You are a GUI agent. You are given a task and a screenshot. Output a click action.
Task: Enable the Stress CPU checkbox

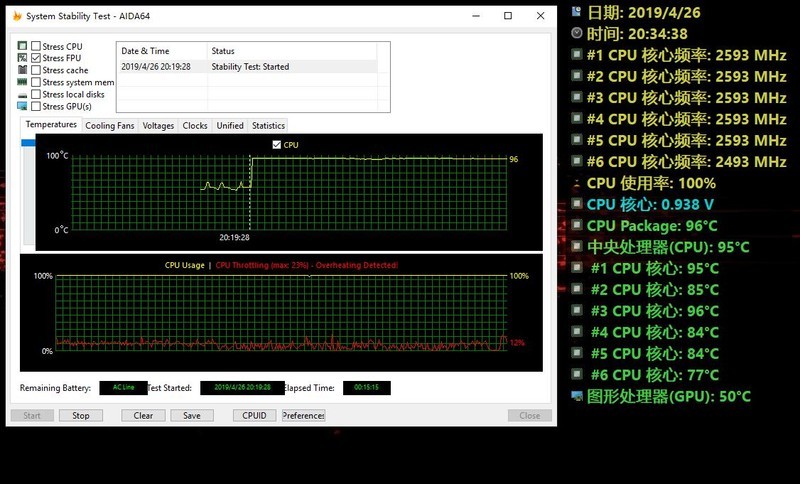coord(36,47)
